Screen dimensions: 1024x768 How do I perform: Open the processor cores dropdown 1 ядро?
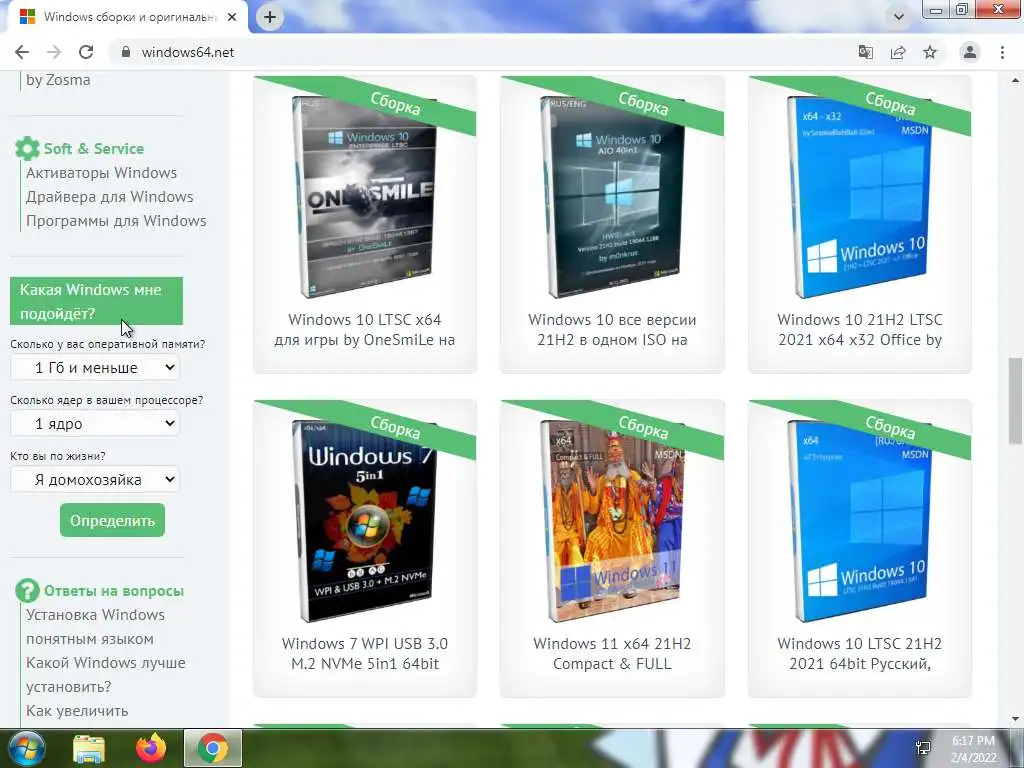tap(95, 424)
